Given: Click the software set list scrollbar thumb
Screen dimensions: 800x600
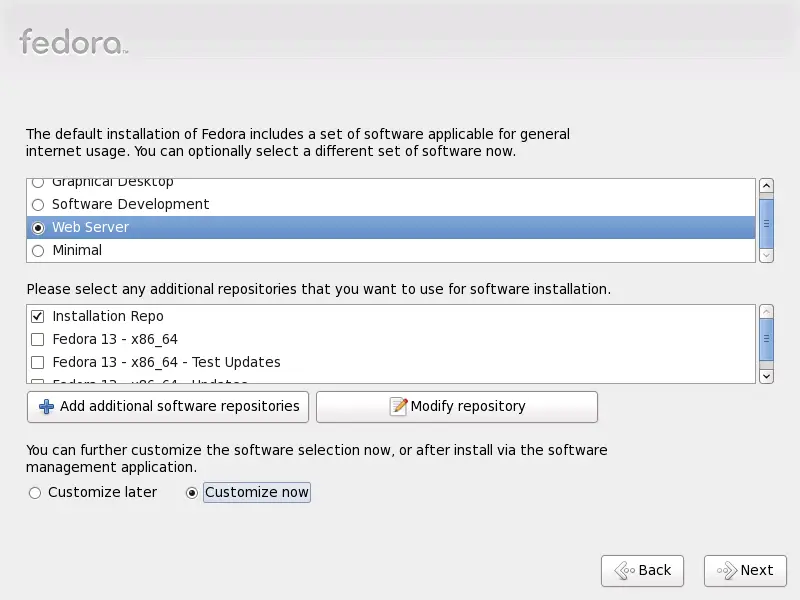Looking at the screenshot, I should [766, 223].
